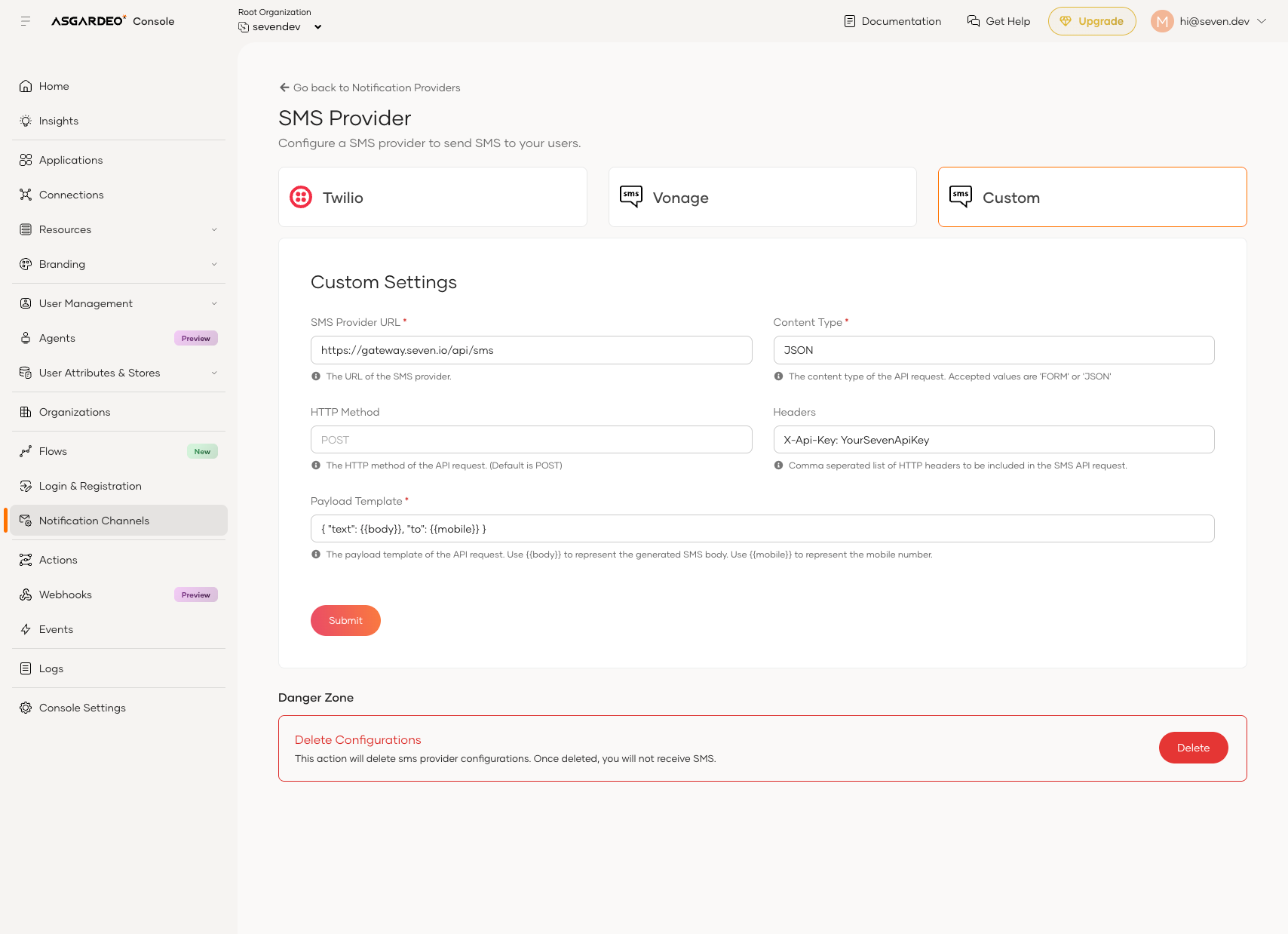Click the Payload Template input field
Viewport: 1288px width, 934px height.
[762, 529]
